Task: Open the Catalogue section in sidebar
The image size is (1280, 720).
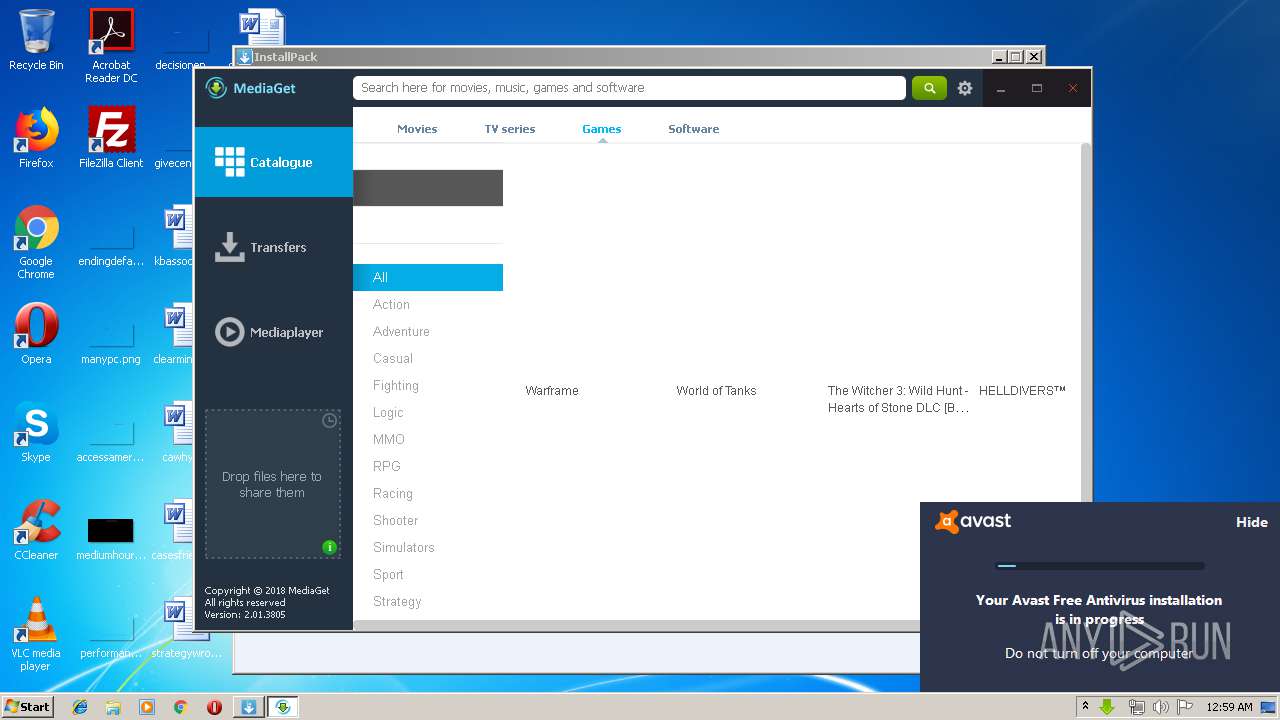Action: (x=273, y=162)
